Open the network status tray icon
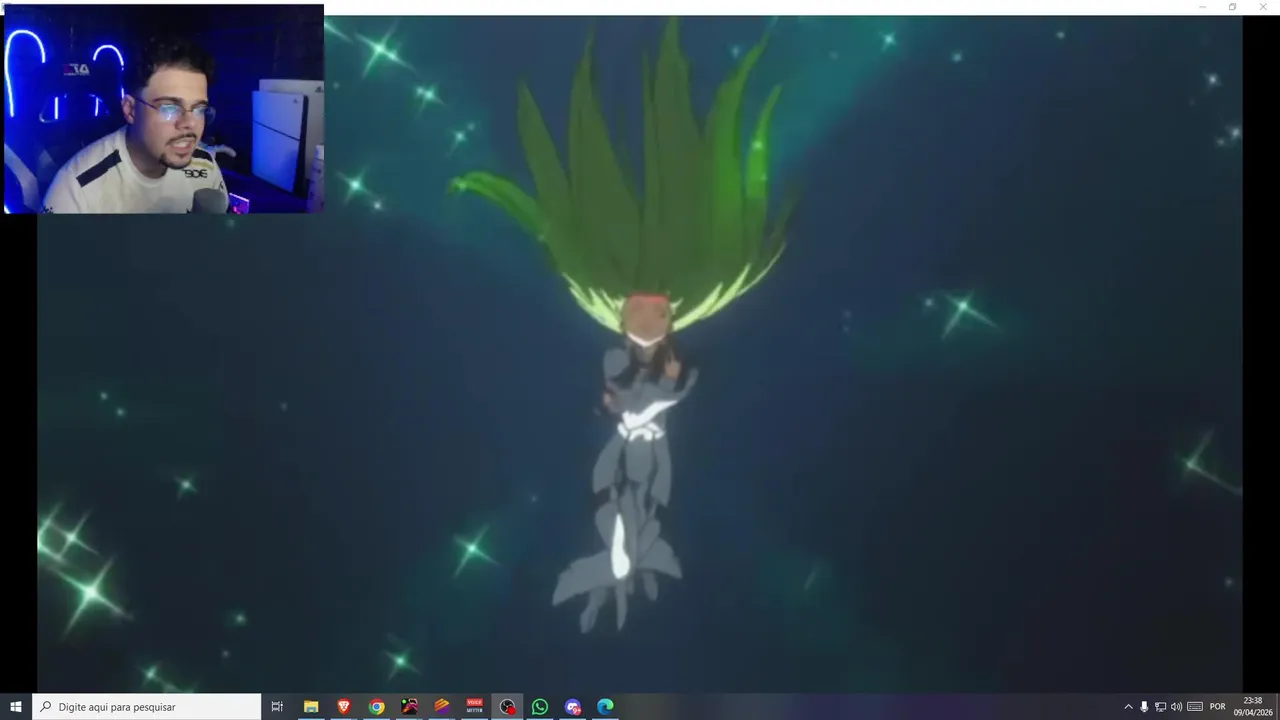The height and width of the screenshot is (720, 1280). pyautogui.click(x=1160, y=707)
